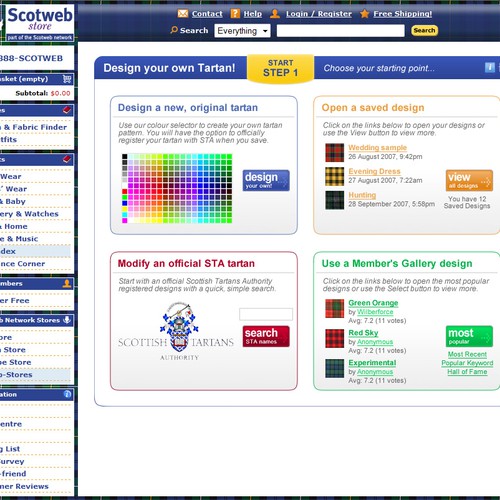Open the Everything search category dropdown
Image resolution: width=500 pixels, height=500 pixels.
[x=242, y=31]
